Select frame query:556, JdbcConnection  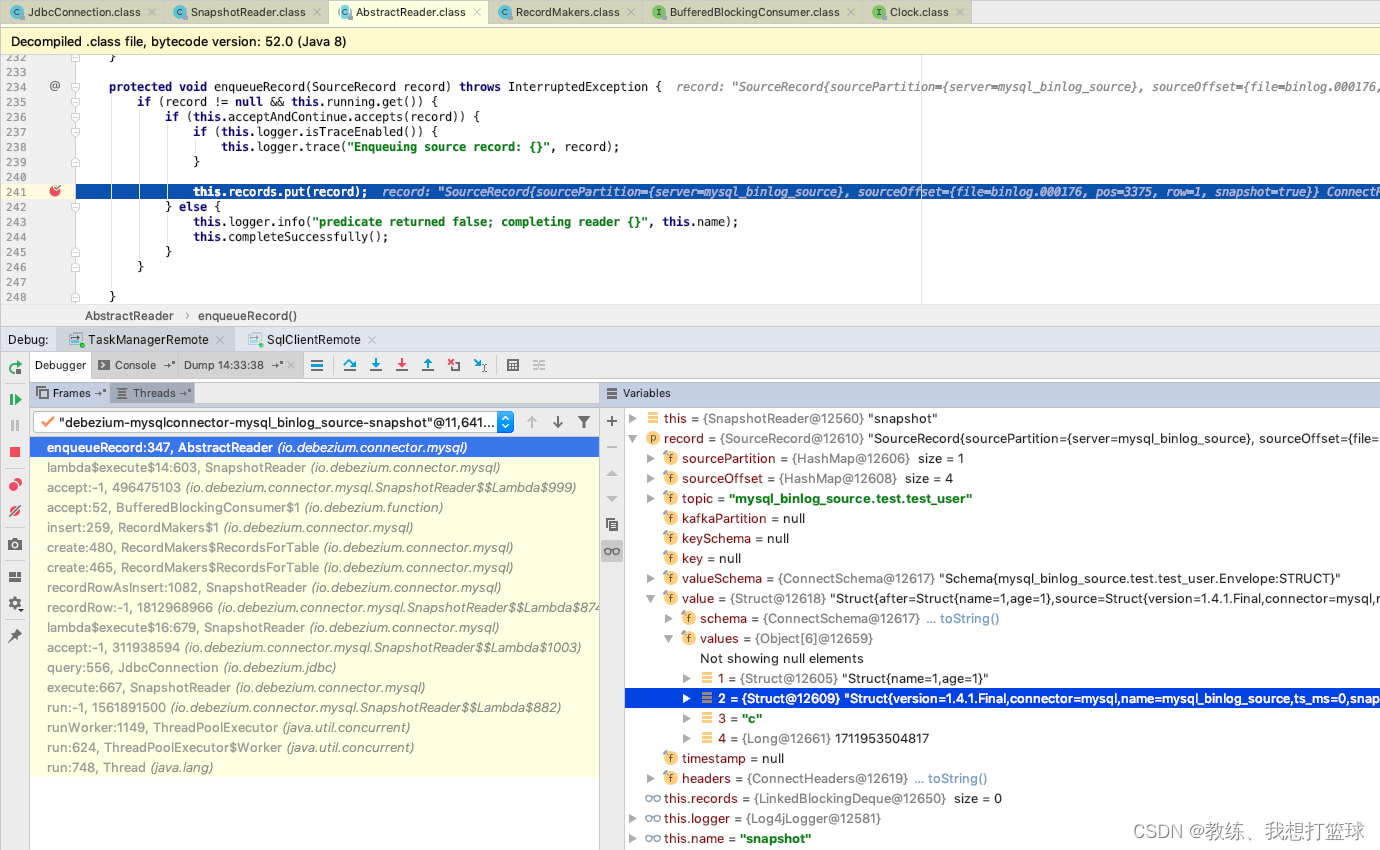314,667
